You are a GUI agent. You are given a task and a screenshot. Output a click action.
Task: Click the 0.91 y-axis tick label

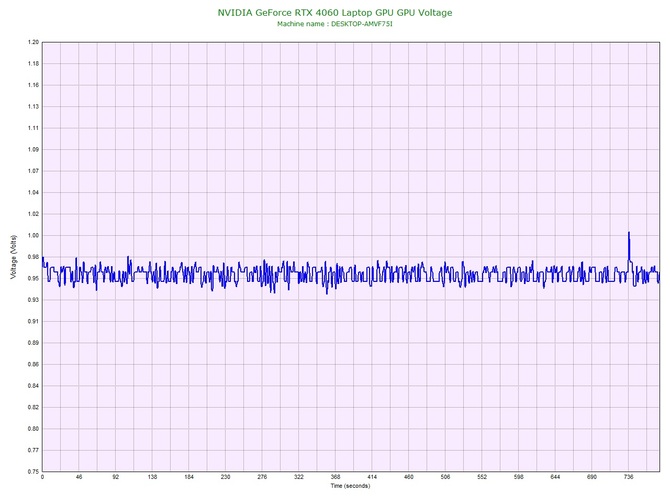pos(33,321)
